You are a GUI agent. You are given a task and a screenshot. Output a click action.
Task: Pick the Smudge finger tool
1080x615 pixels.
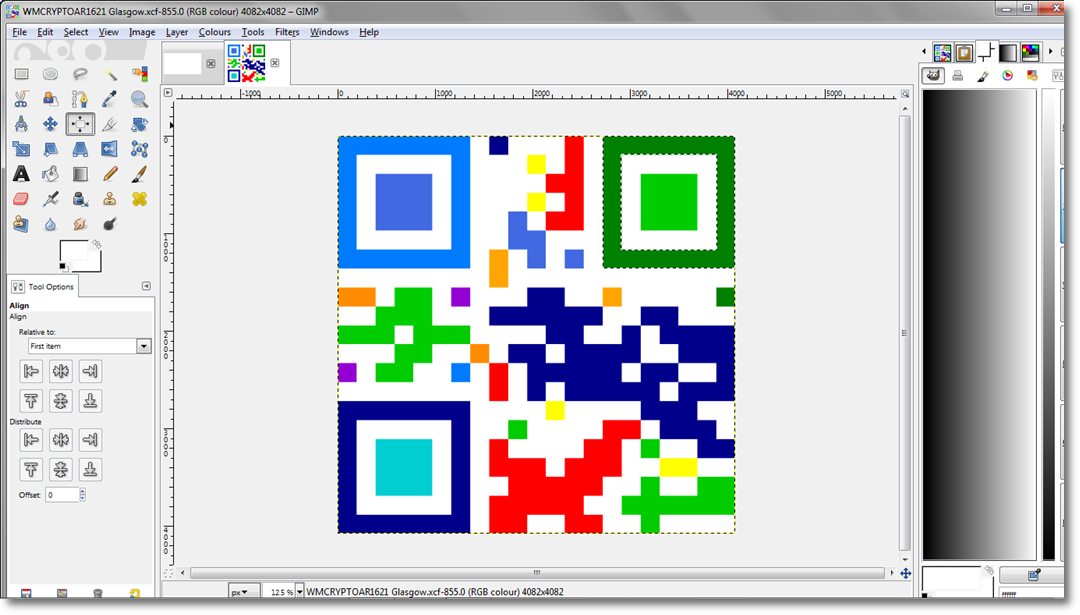(x=80, y=224)
